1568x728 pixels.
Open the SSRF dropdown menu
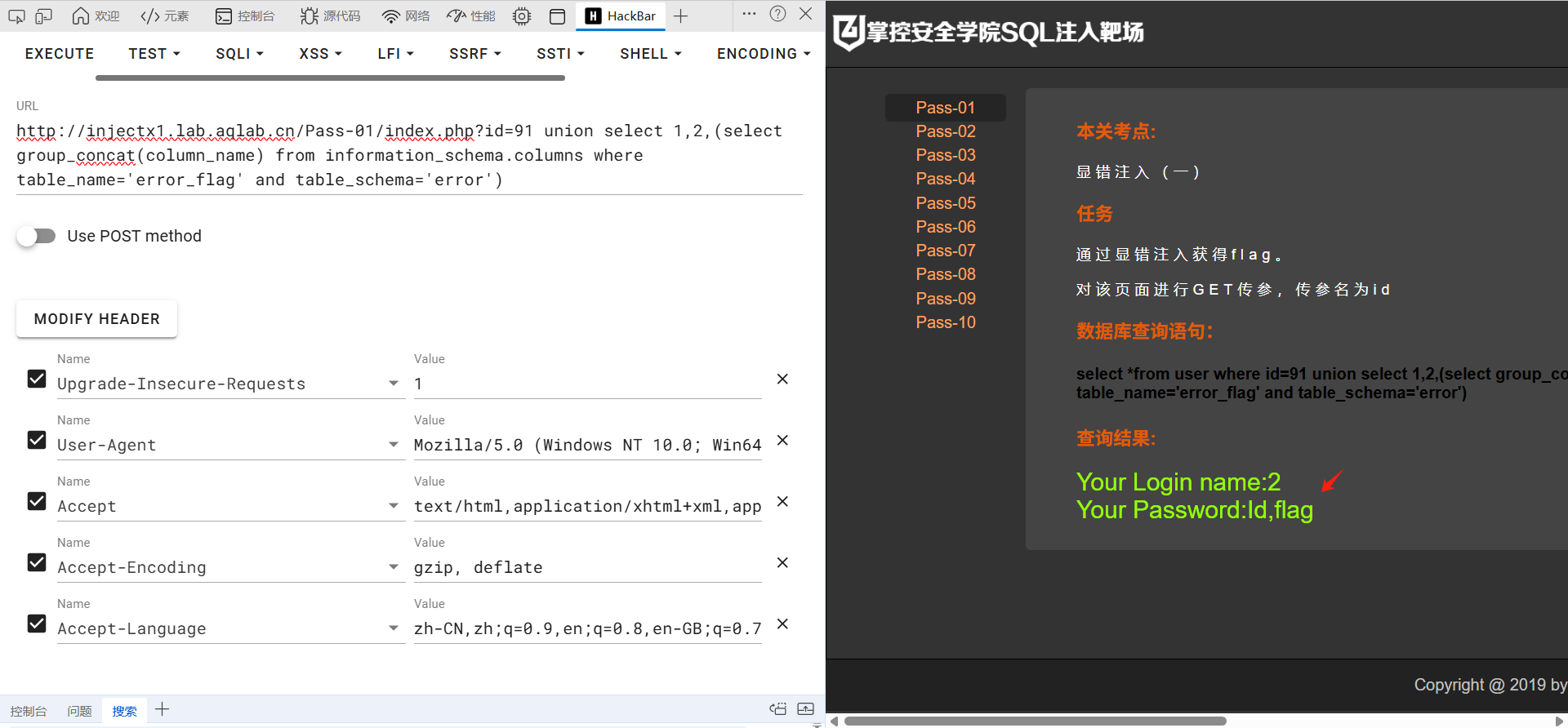474,54
